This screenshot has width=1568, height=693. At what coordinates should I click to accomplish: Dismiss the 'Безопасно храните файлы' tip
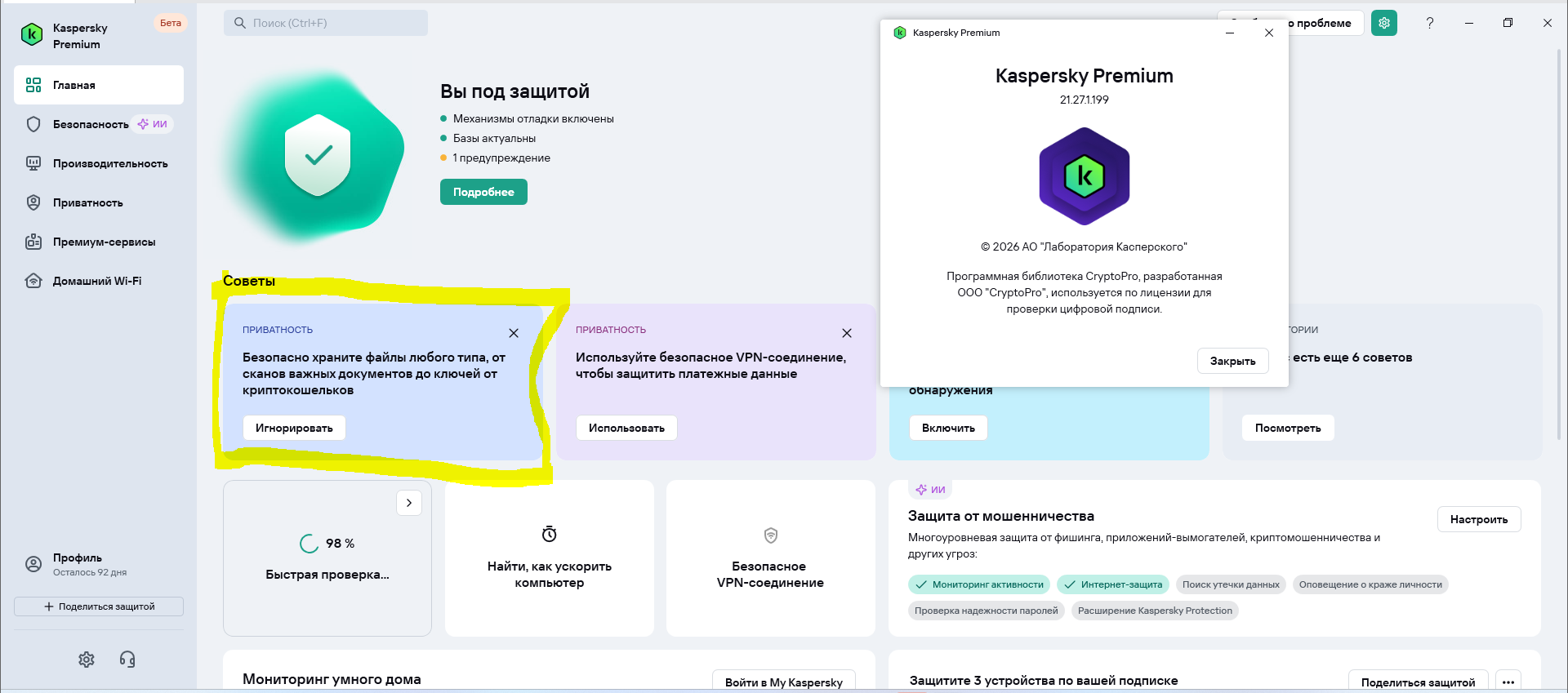click(514, 333)
